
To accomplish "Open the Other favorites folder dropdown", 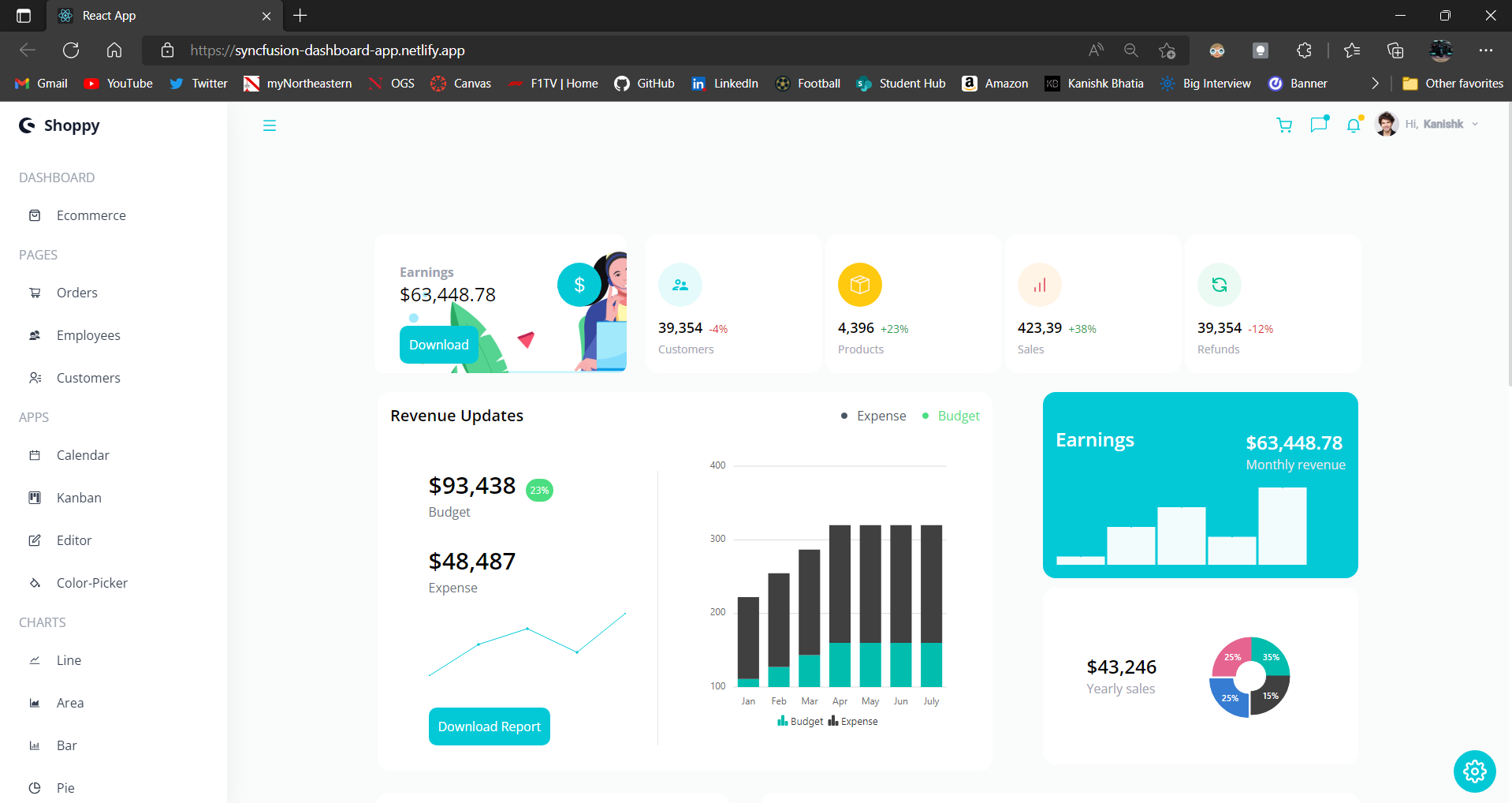I will [x=1451, y=83].
